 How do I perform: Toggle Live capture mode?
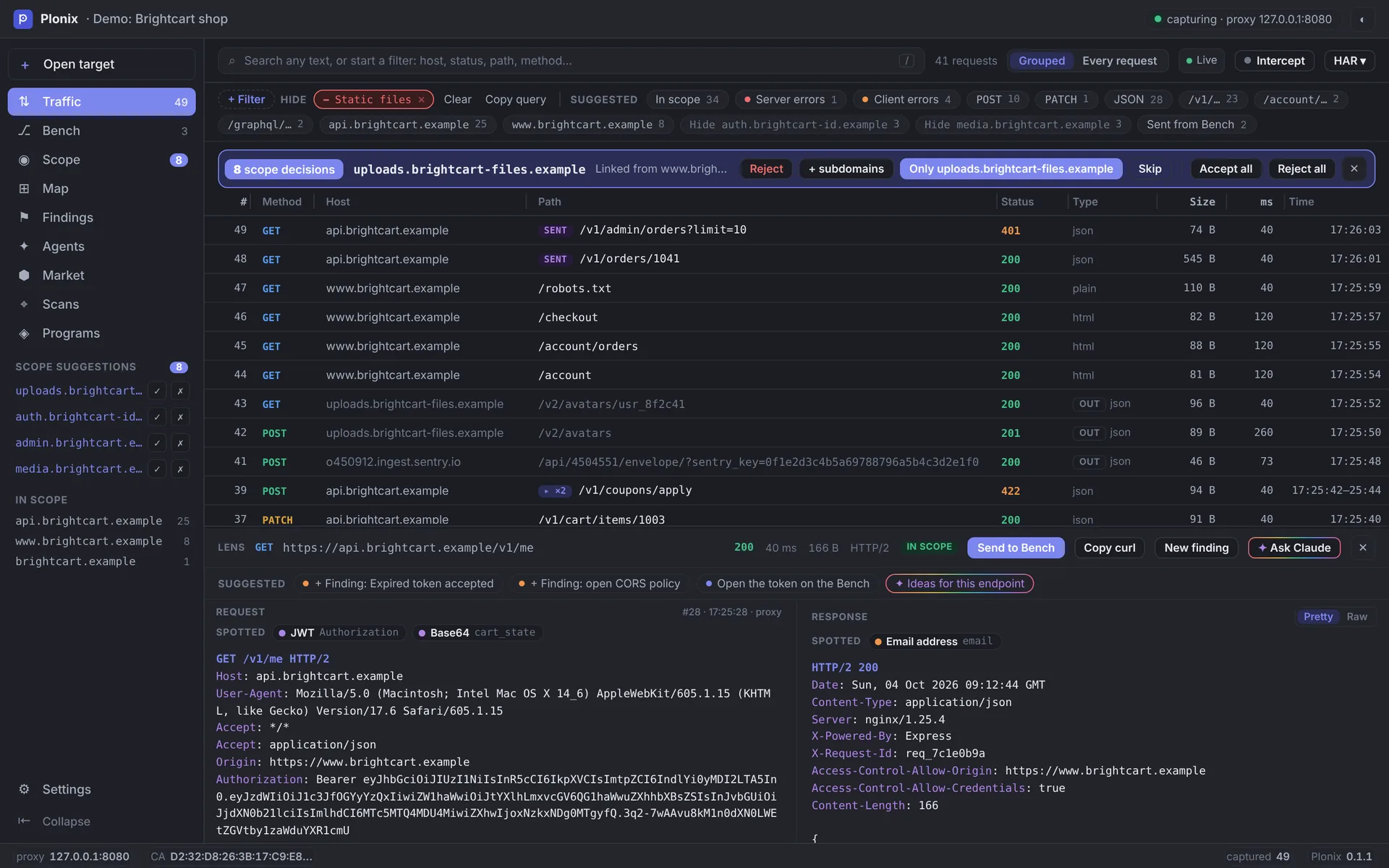pyautogui.click(x=1201, y=61)
